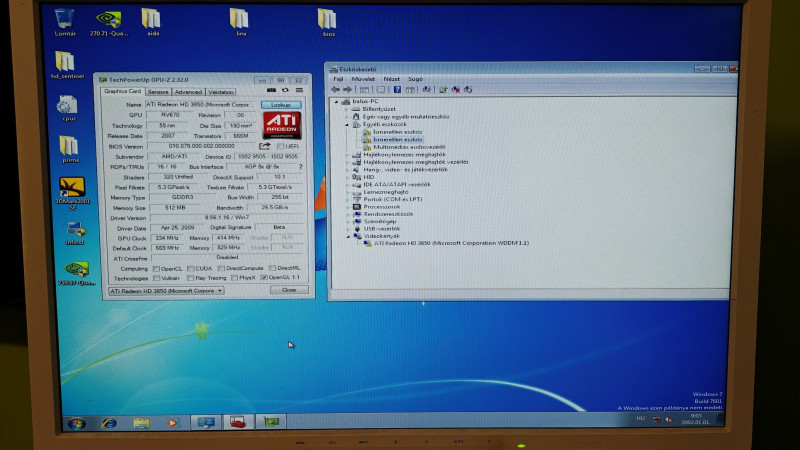800x450 pixels.
Task: Toggle the OpenCL checkbox
Action: (x=156, y=268)
